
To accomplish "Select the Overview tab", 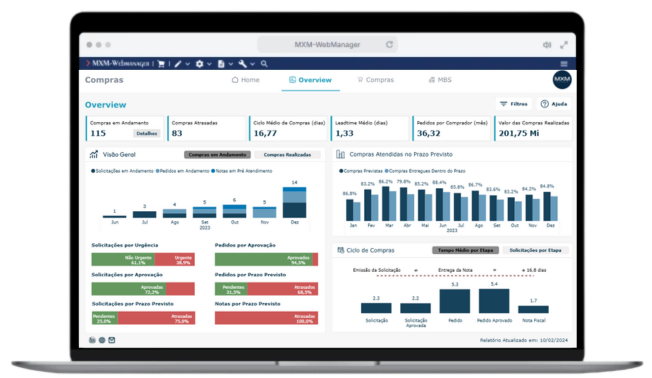I will tap(310, 80).
